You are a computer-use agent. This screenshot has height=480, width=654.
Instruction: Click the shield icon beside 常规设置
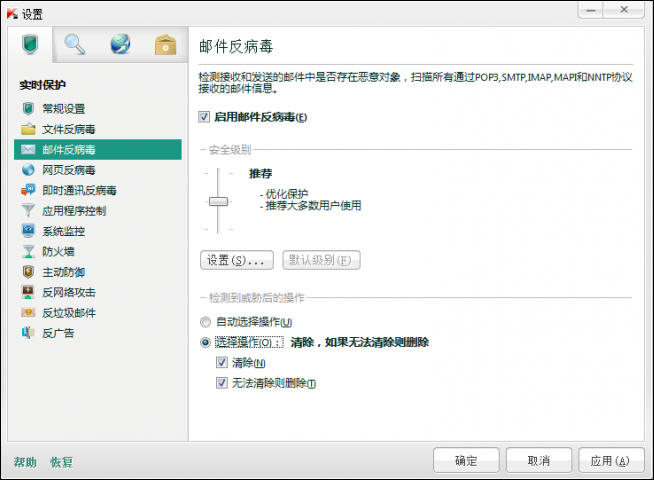pos(28,108)
